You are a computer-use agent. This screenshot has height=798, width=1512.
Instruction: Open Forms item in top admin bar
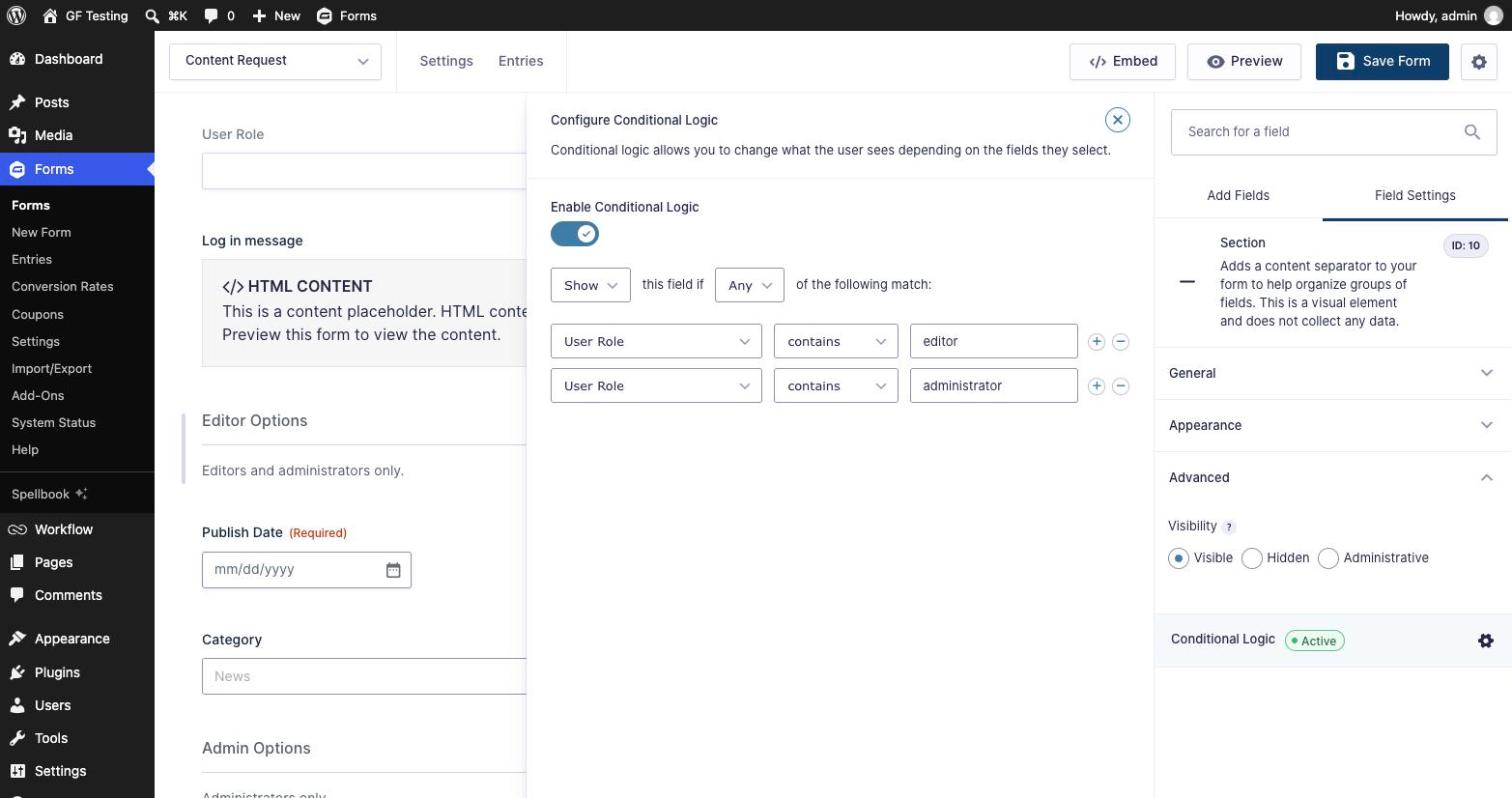click(x=346, y=15)
